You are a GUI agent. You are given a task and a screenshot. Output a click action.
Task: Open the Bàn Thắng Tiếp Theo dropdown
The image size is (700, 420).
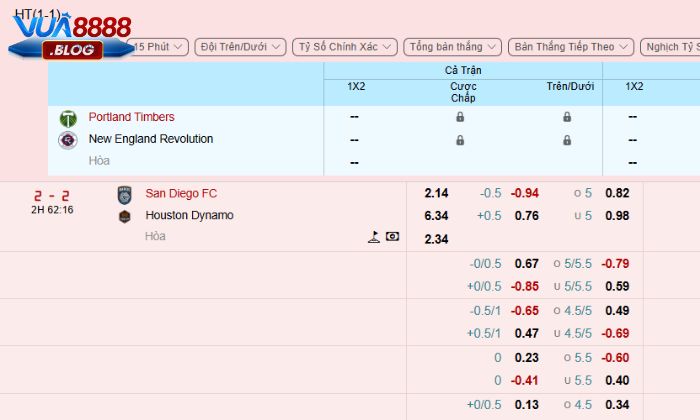pos(570,47)
